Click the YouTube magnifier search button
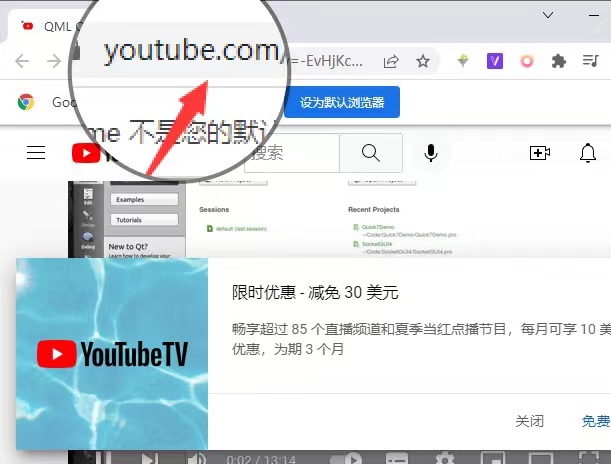Screen dimensions: 611x464 click(x=371, y=153)
